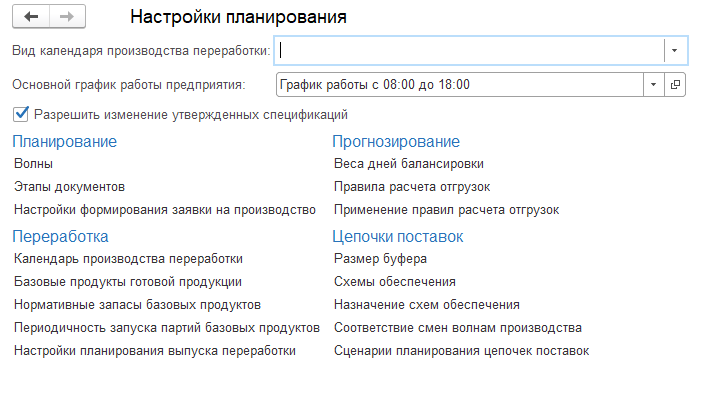The height and width of the screenshot is (400, 722).
Task: Open "Календарь производства переработки" link
Action: (x=129, y=258)
